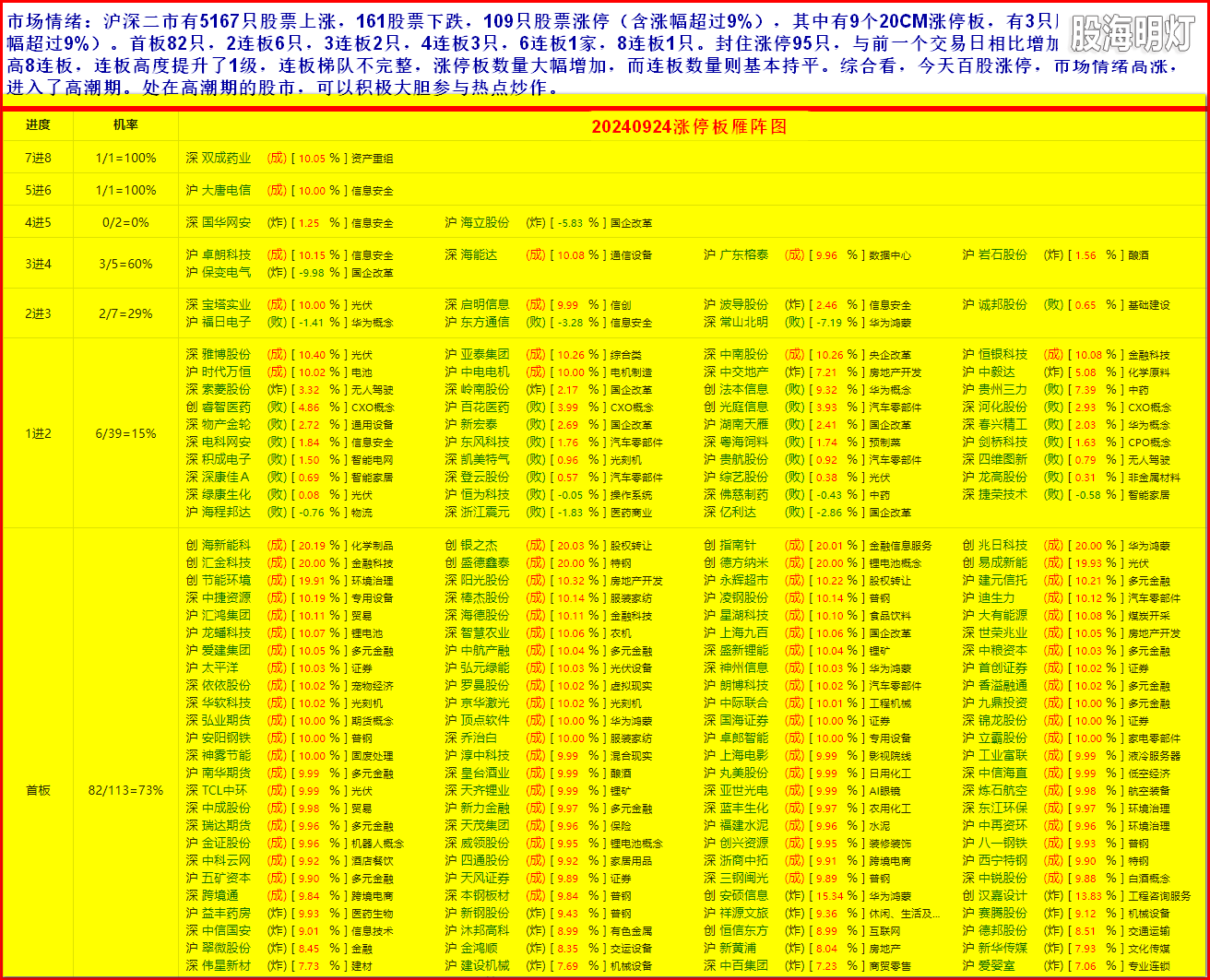1210x980 pixels.
Task: Select the 82/113=73% probability cell
Action: pyautogui.click(x=125, y=790)
